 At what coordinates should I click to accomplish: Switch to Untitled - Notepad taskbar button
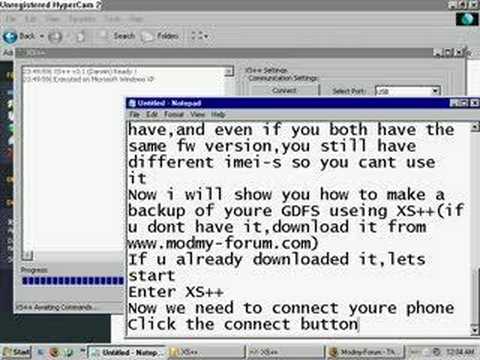click(x=126, y=352)
